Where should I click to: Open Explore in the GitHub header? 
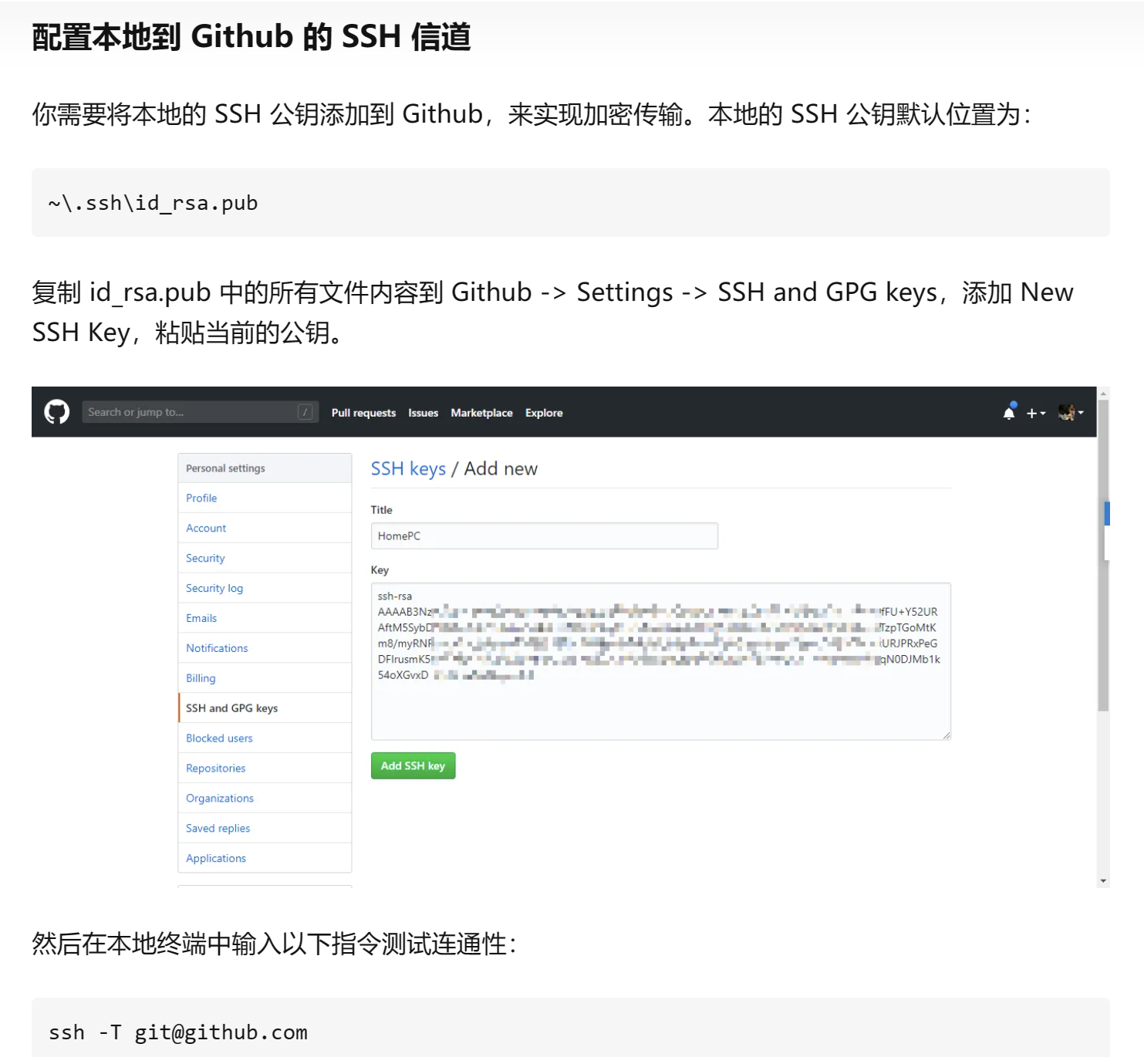544,413
